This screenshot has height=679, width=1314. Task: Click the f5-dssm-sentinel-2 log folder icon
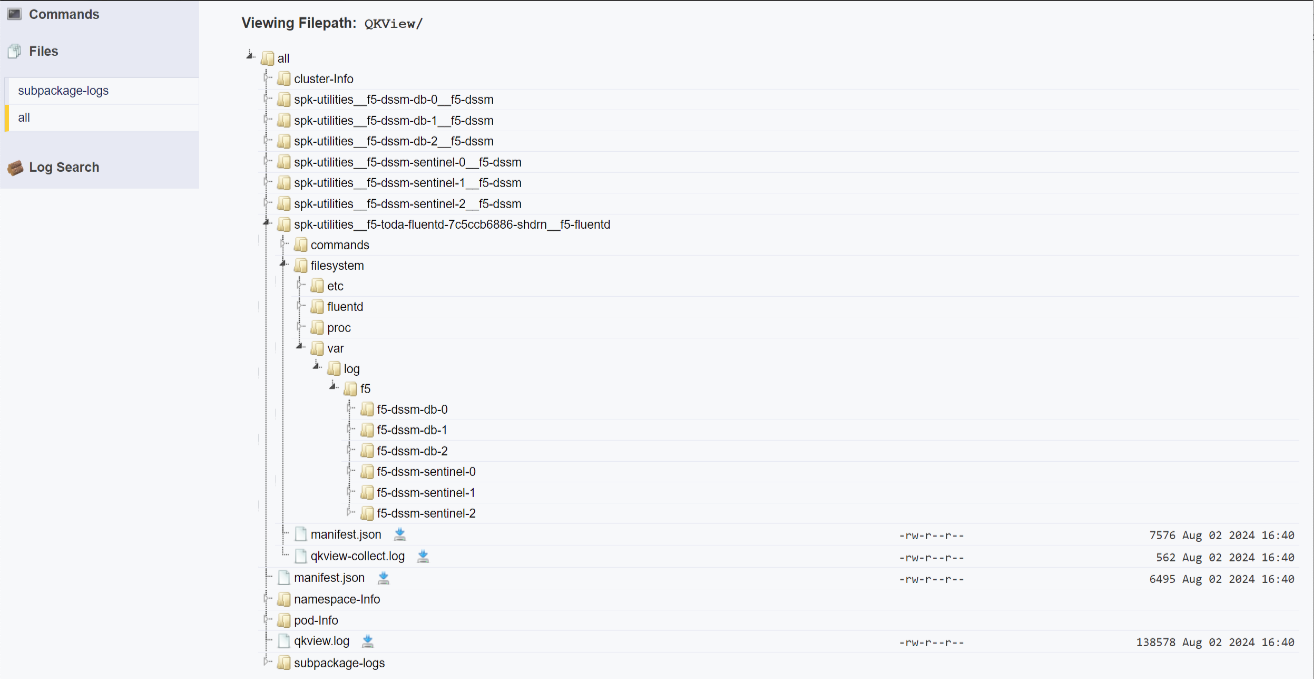click(x=367, y=514)
